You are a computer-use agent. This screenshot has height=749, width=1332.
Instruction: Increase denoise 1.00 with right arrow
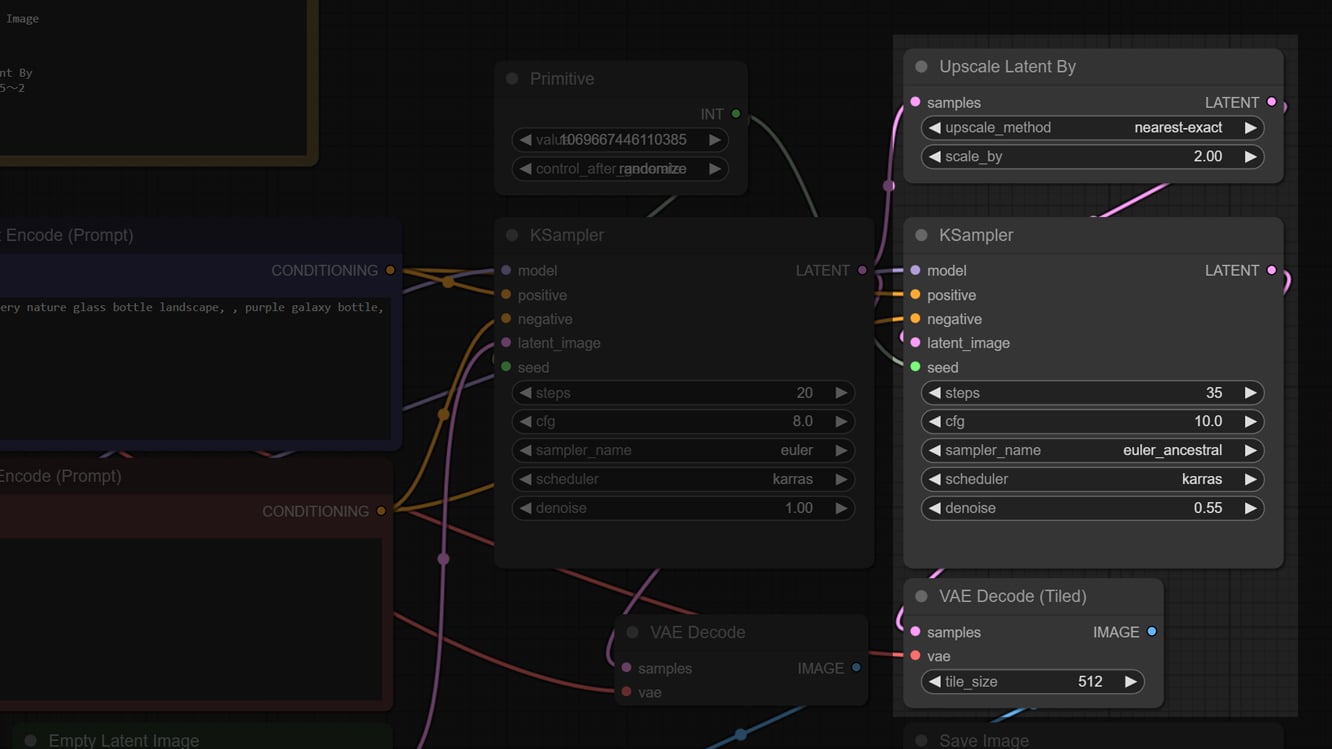[x=841, y=508]
